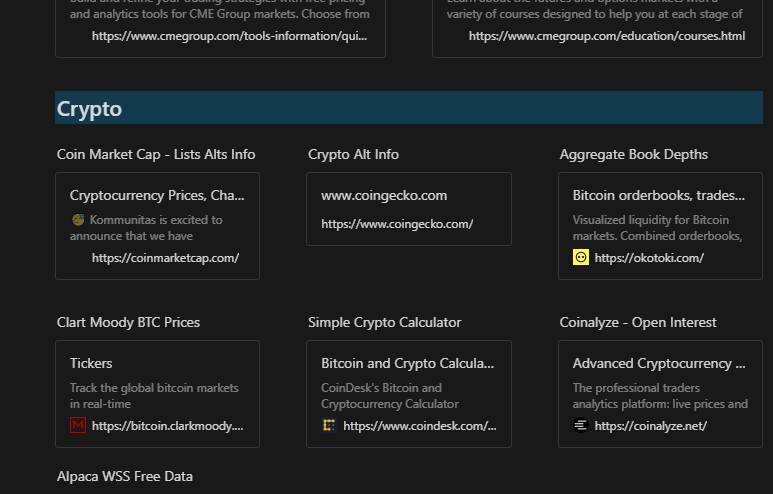Open the cmegroup education courses URL link
This screenshot has height=494, width=773.
pos(607,36)
